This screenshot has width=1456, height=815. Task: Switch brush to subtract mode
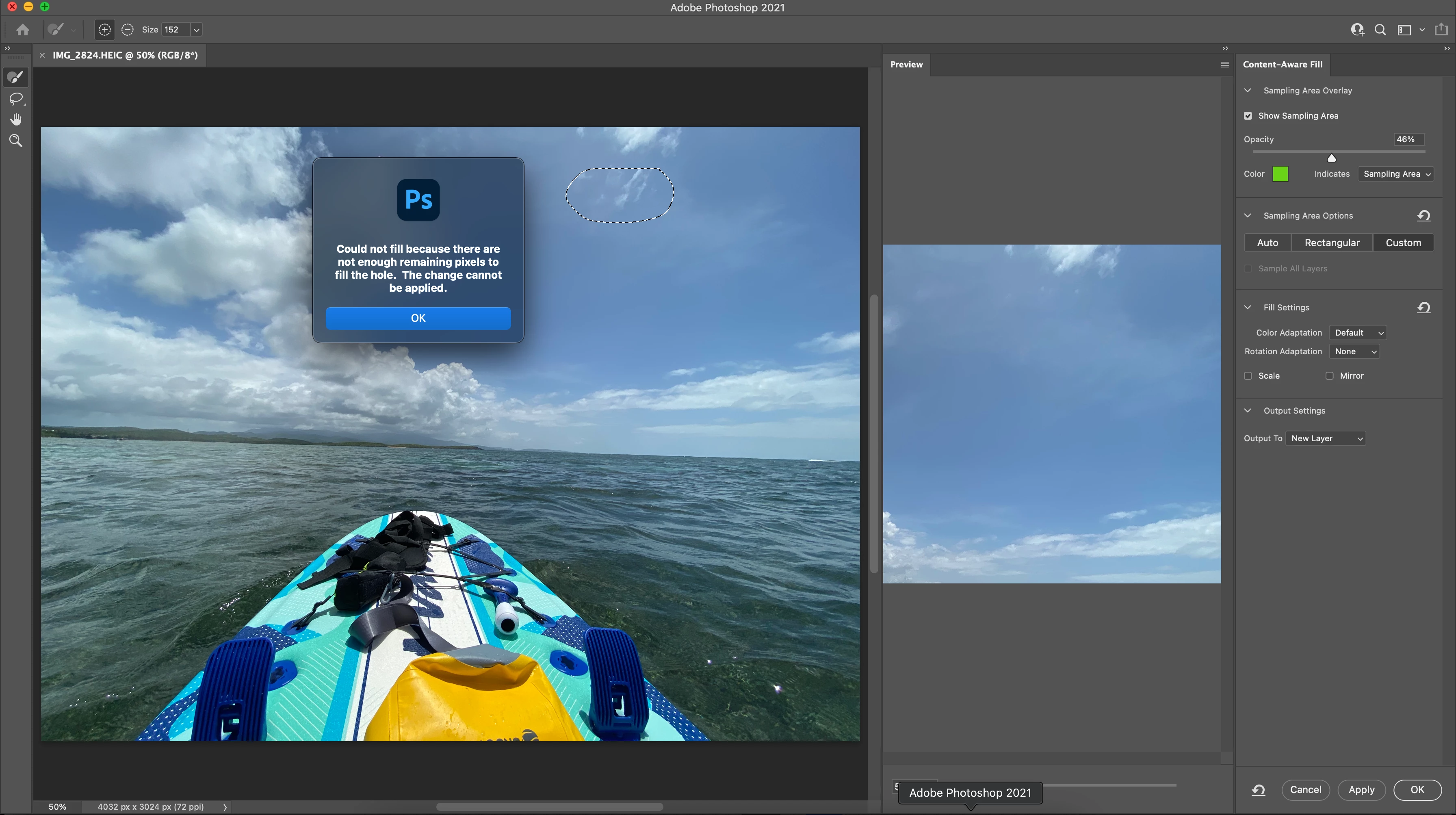(127, 29)
